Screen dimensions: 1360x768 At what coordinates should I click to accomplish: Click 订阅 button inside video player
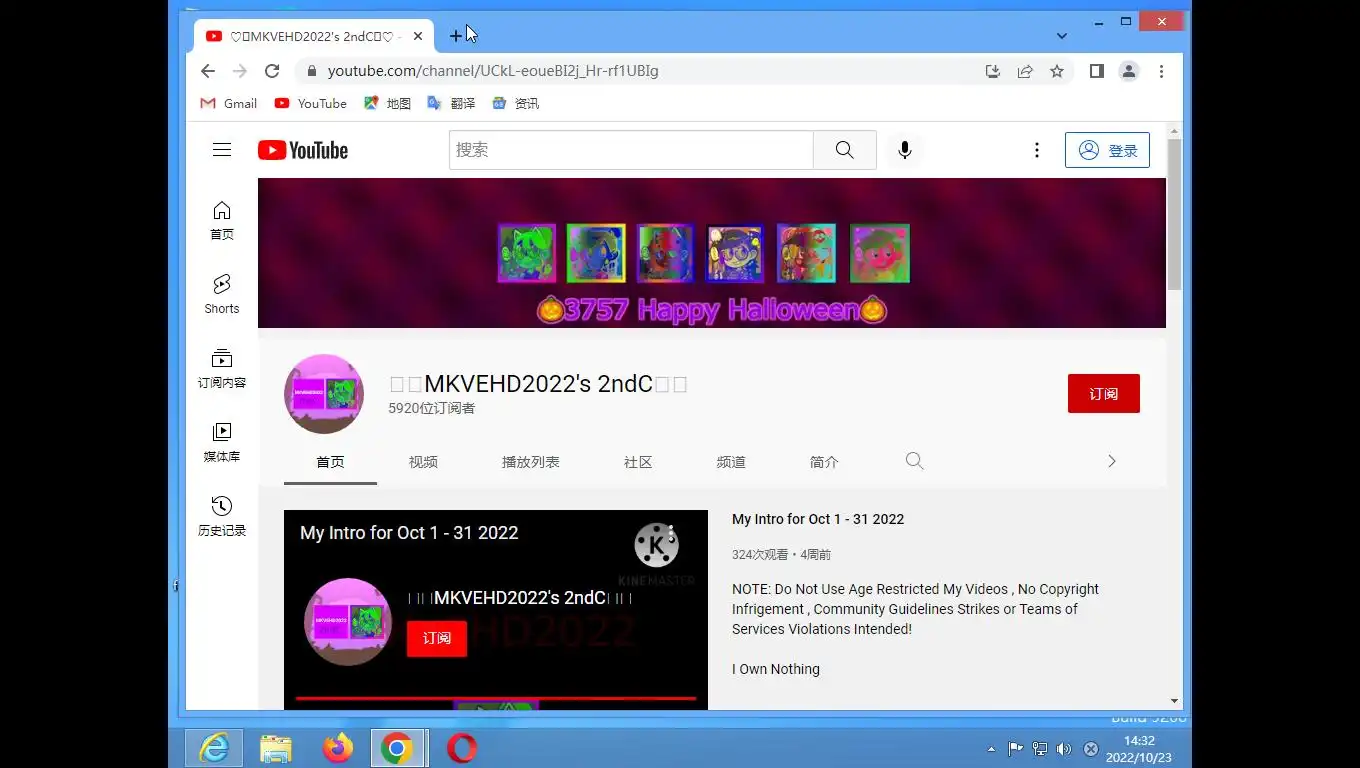[x=437, y=638]
